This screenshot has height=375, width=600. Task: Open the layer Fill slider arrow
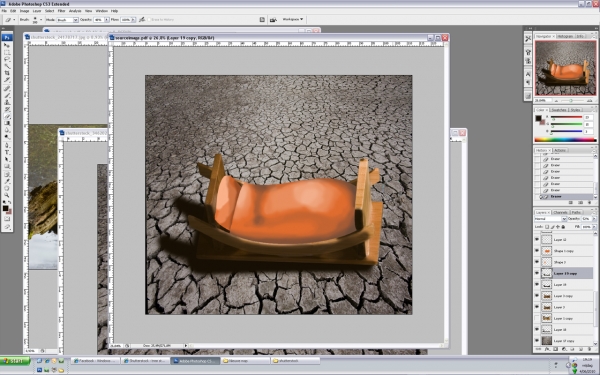tap(594, 227)
